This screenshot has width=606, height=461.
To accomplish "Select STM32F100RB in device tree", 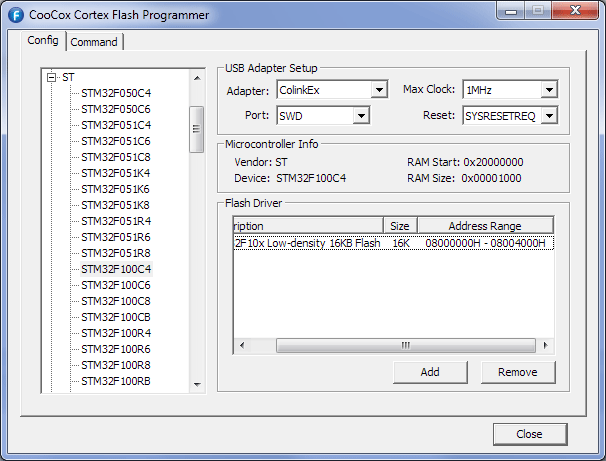I will [x=116, y=381].
